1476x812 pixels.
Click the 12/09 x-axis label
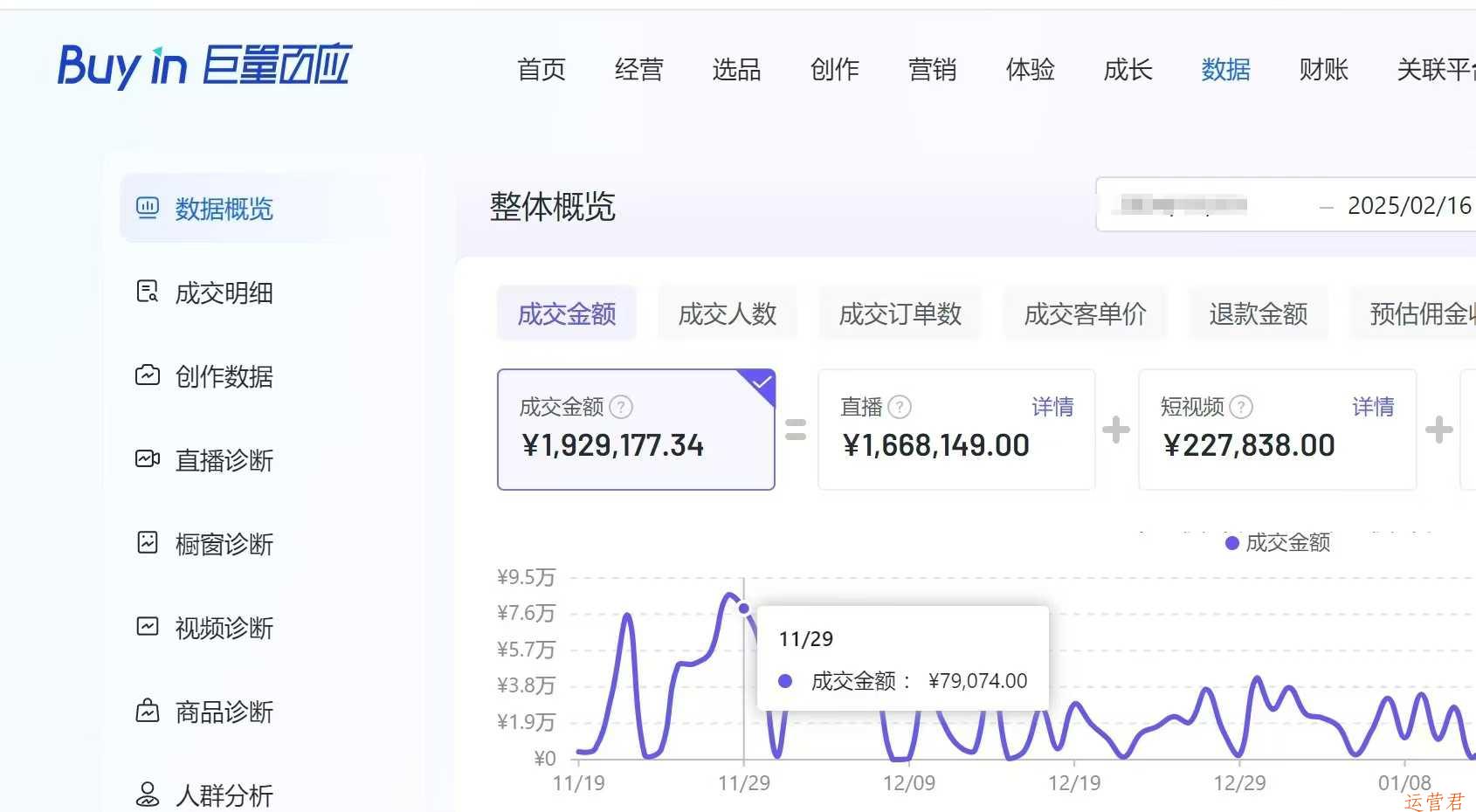click(909, 783)
